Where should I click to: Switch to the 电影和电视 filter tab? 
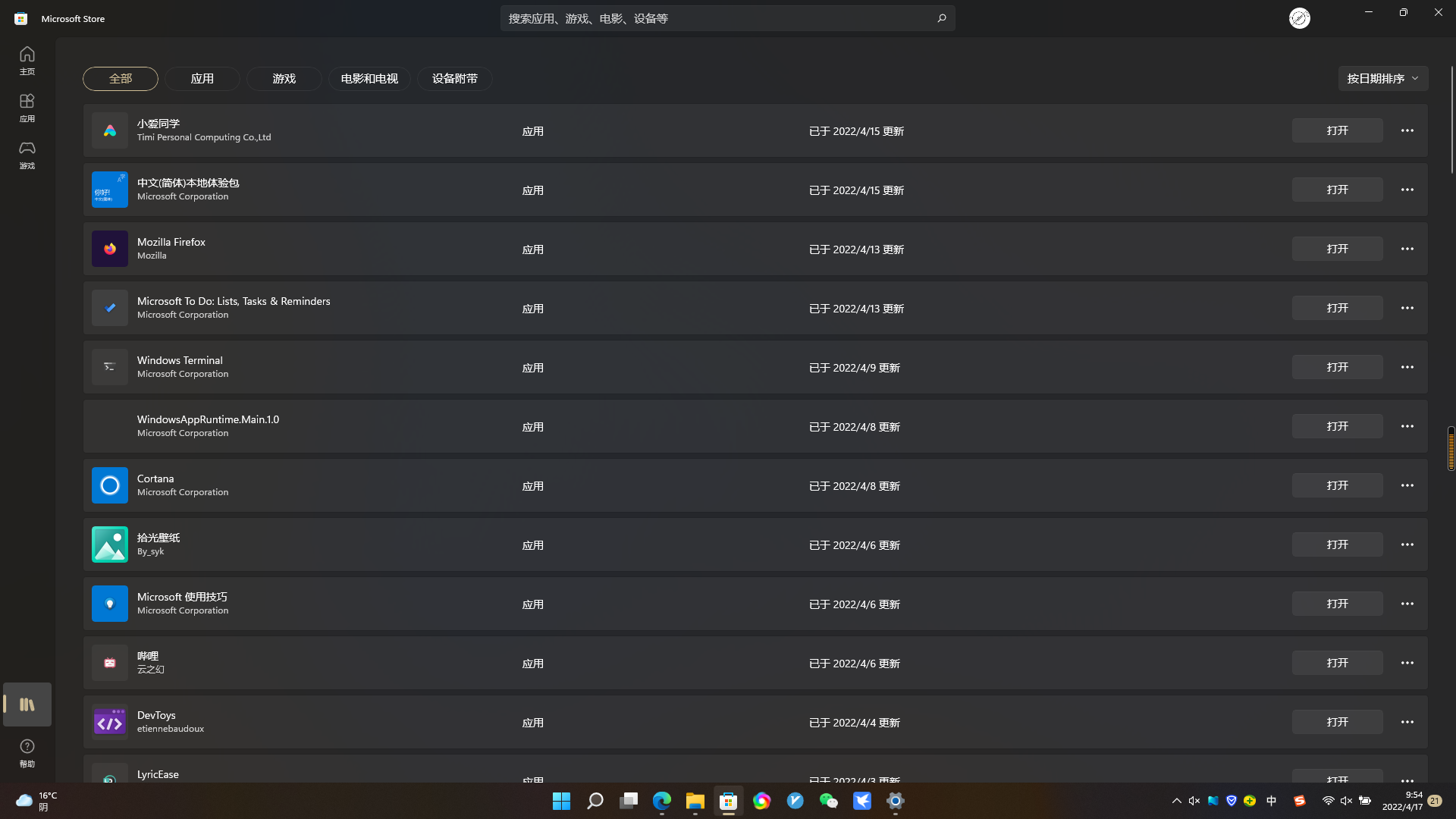pyautogui.click(x=369, y=79)
